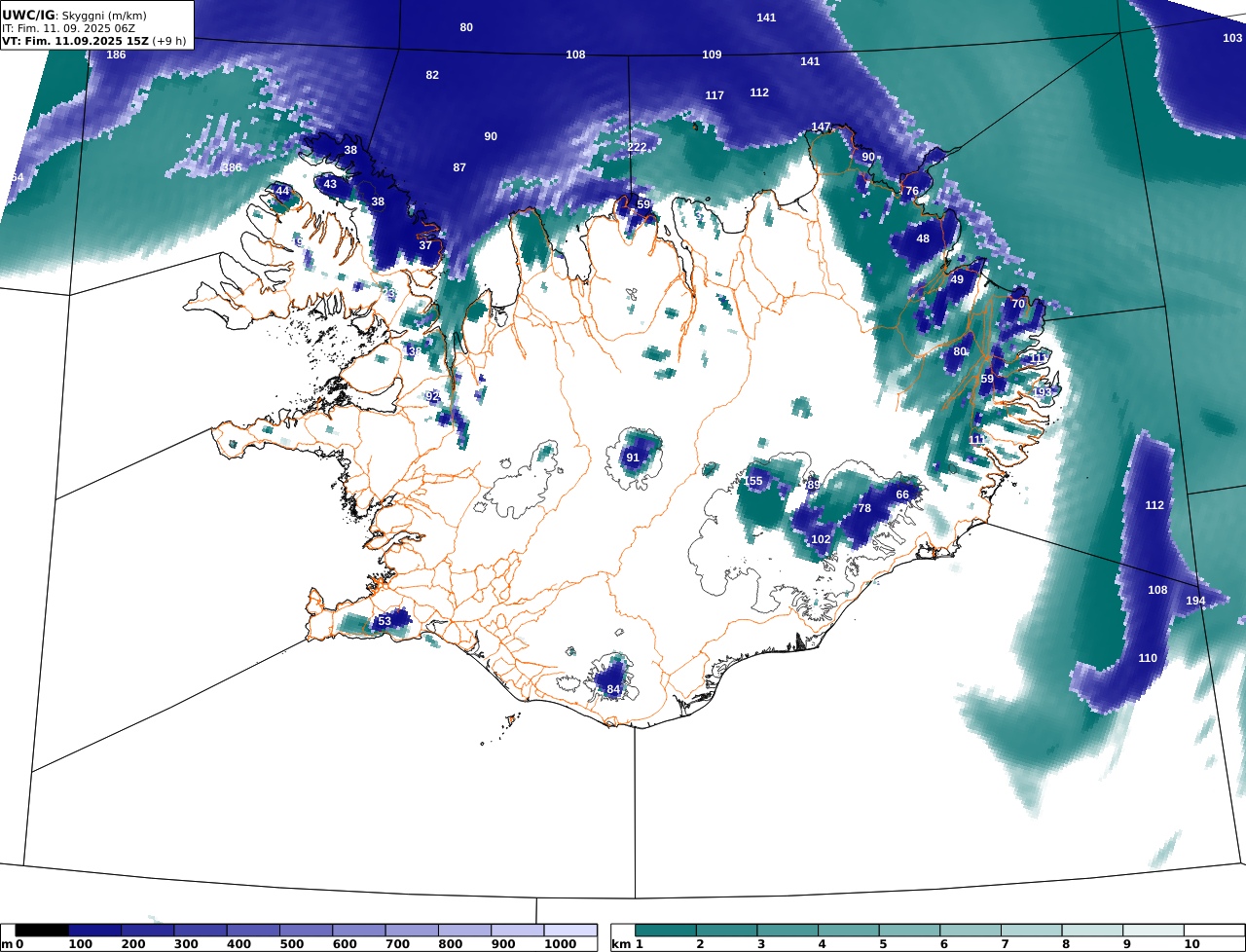Click the '78' visibility value
The height and width of the screenshot is (952, 1246).
coord(864,508)
